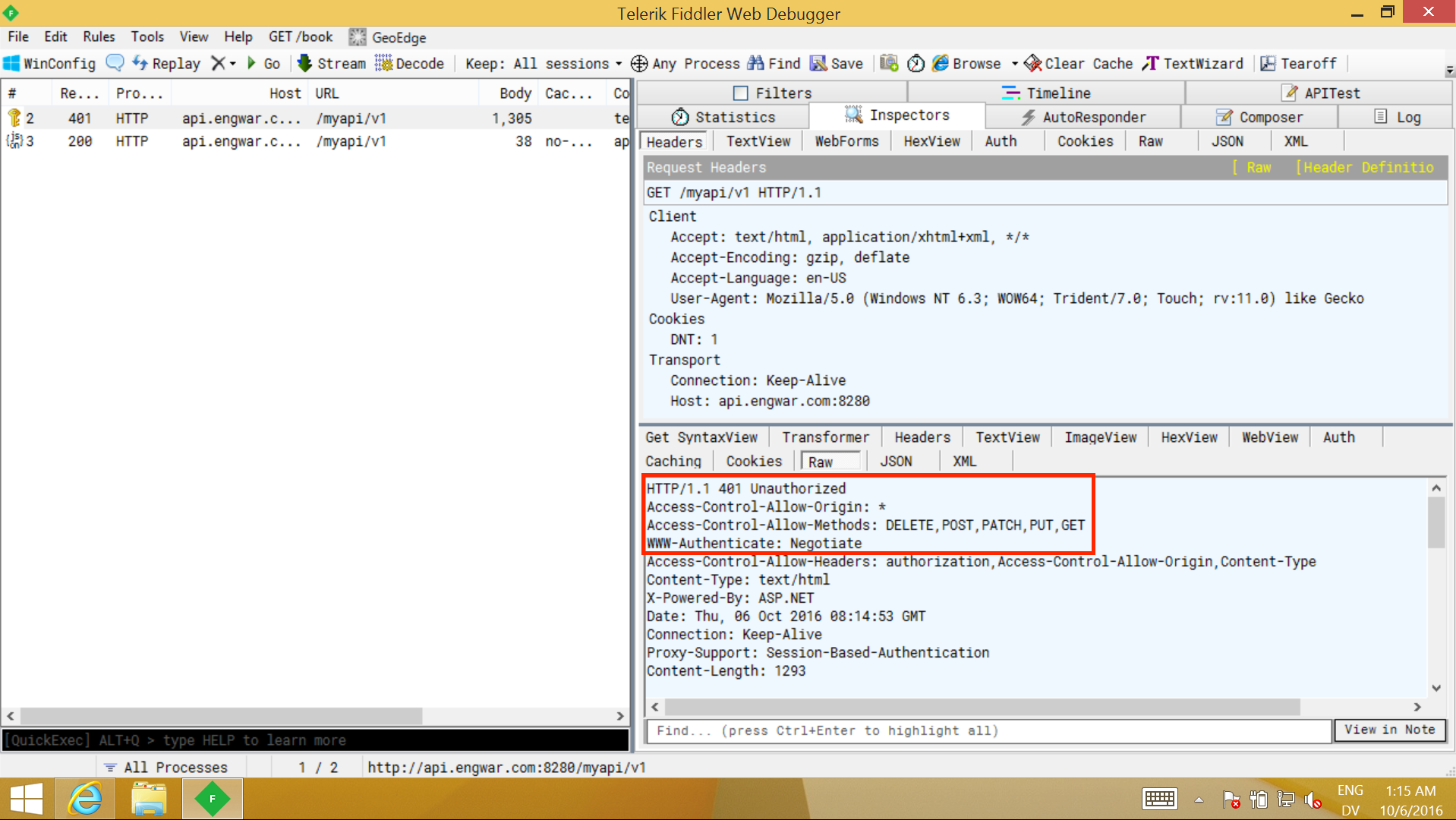Image resolution: width=1456 pixels, height=820 pixels.
Task: Click response pane vertical scrollbar thumb
Action: pos(1436,522)
